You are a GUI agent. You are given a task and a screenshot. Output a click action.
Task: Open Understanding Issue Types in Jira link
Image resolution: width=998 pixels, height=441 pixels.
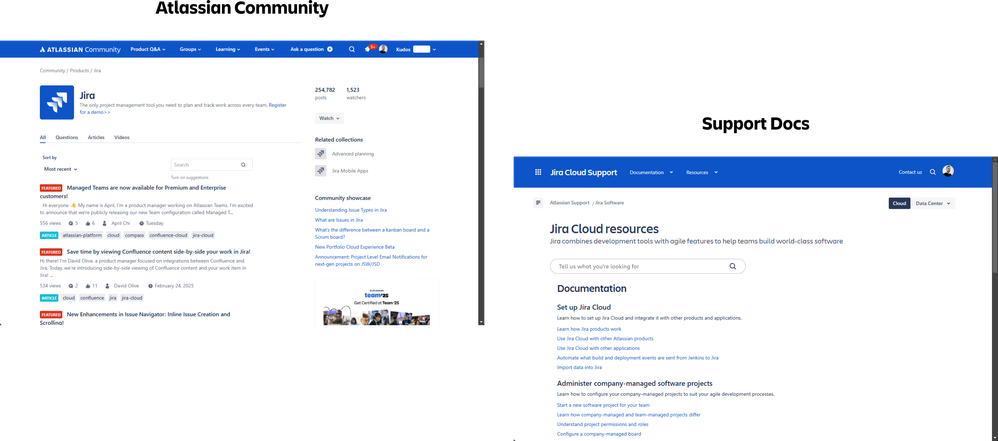tap(351, 209)
